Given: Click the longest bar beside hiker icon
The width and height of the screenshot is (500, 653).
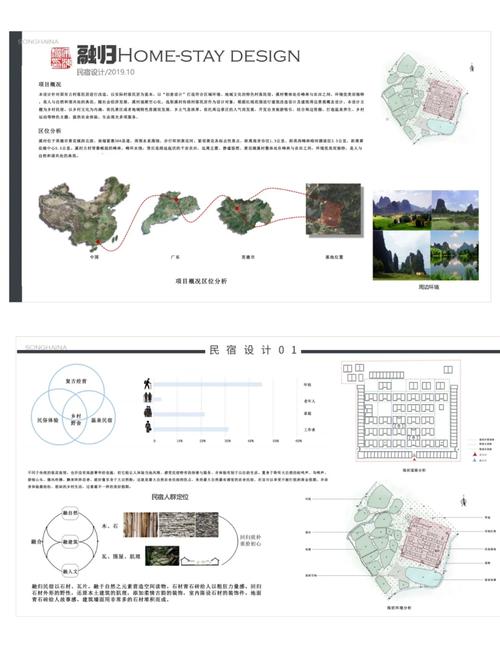Looking at the screenshot, I should pos(208,384).
